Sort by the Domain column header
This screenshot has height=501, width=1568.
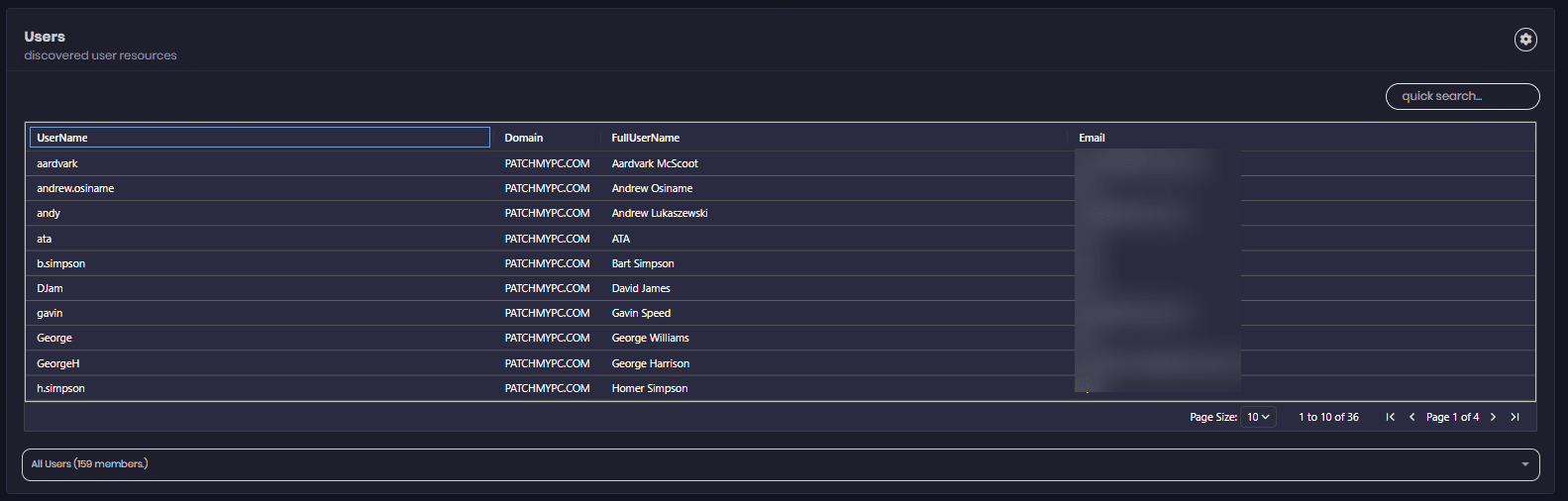pyautogui.click(x=524, y=138)
